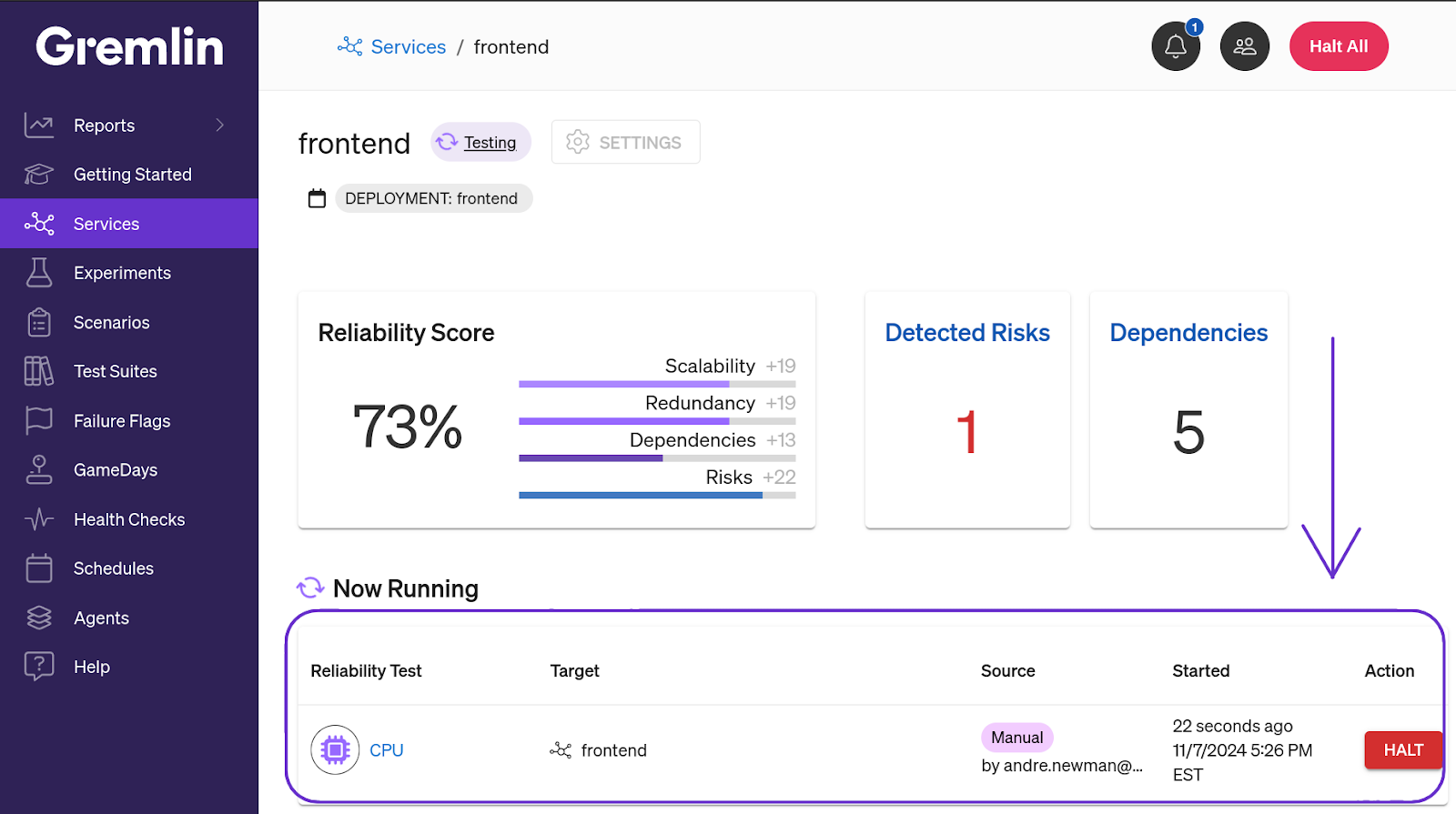This screenshot has height=814, width=1456.
Task: Click the 73% reliability score
Action: click(x=408, y=427)
